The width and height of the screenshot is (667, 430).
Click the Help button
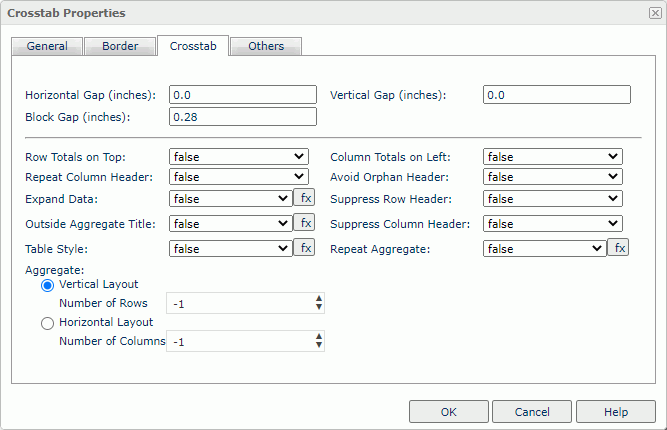615,412
